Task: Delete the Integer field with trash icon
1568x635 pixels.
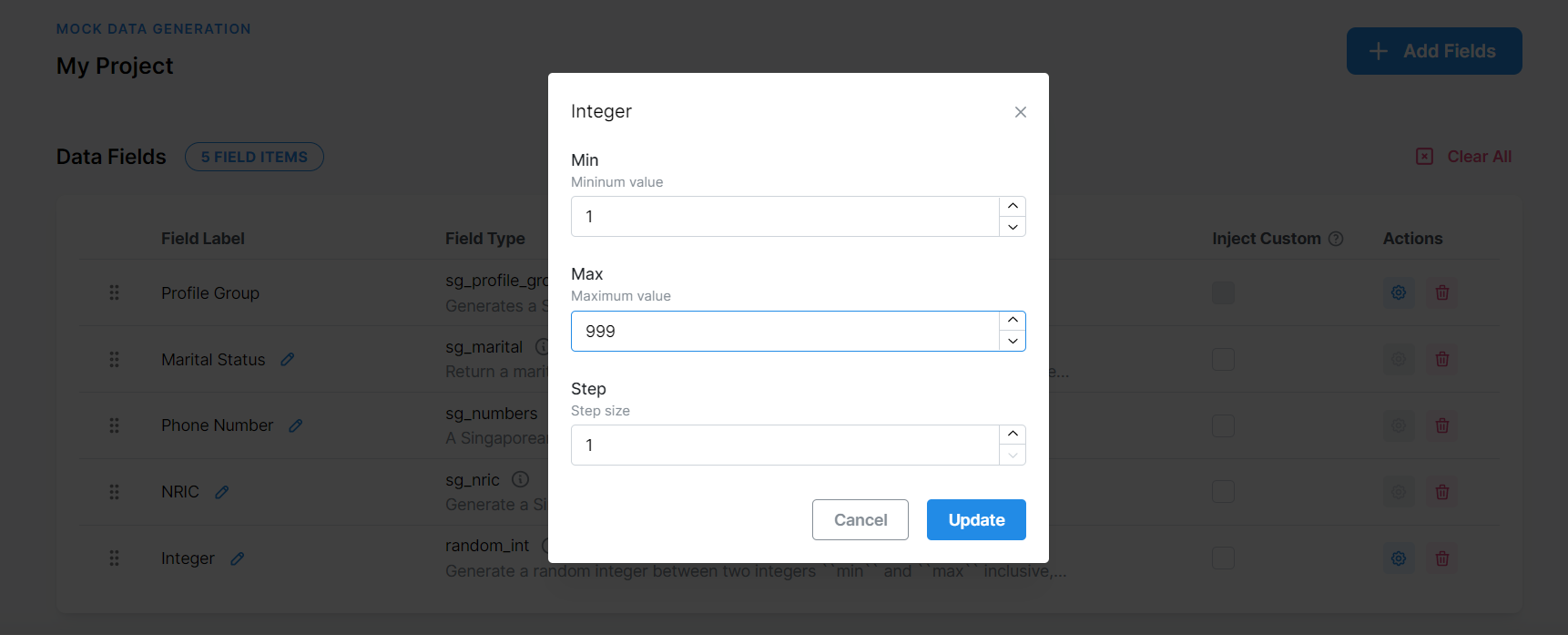Action: click(x=1441, y=558)
